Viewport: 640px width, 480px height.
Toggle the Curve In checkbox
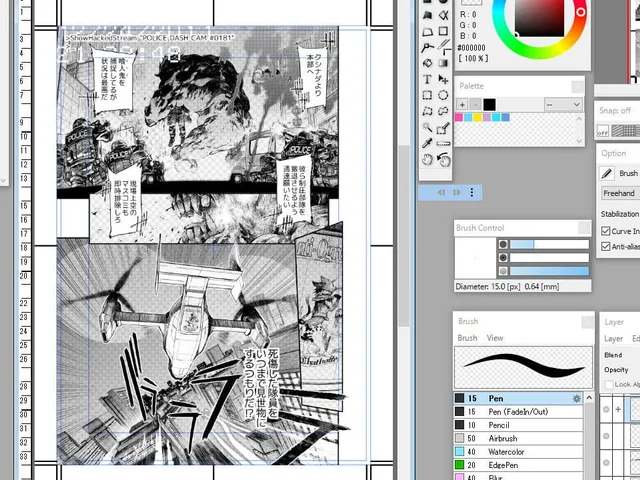606,231
